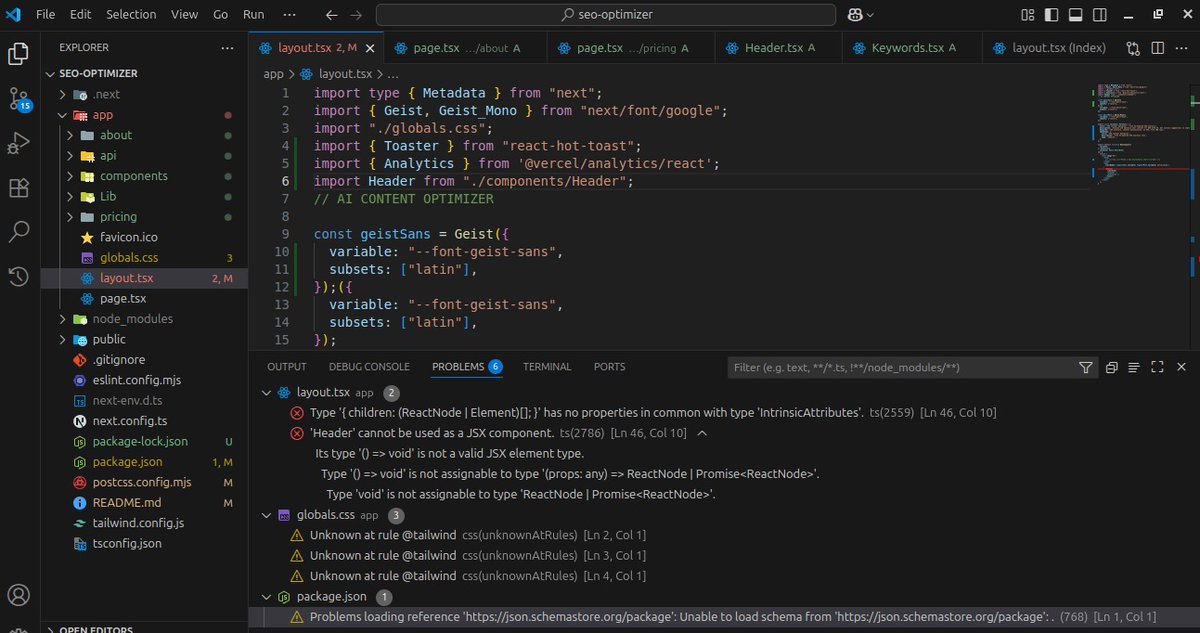
Task: Collapse layout.tsx problems group
Action: click(264, 393)
